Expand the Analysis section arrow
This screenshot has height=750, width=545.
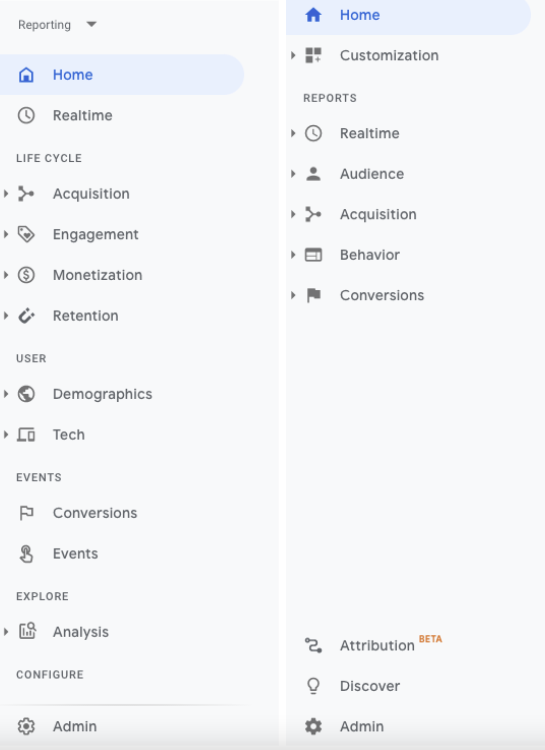tap(6, 632)
